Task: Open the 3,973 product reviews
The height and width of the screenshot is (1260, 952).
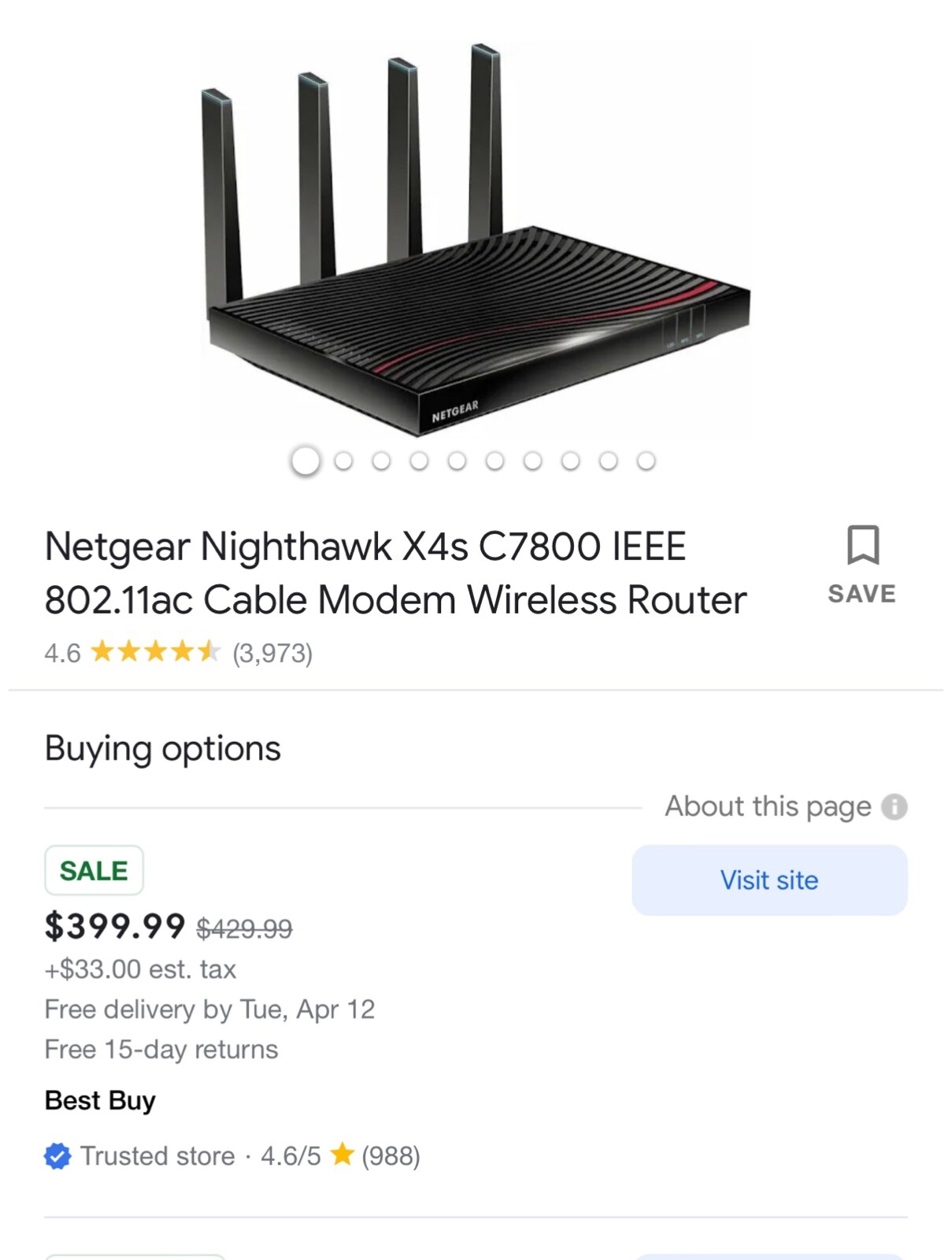Action: [272, 653]
